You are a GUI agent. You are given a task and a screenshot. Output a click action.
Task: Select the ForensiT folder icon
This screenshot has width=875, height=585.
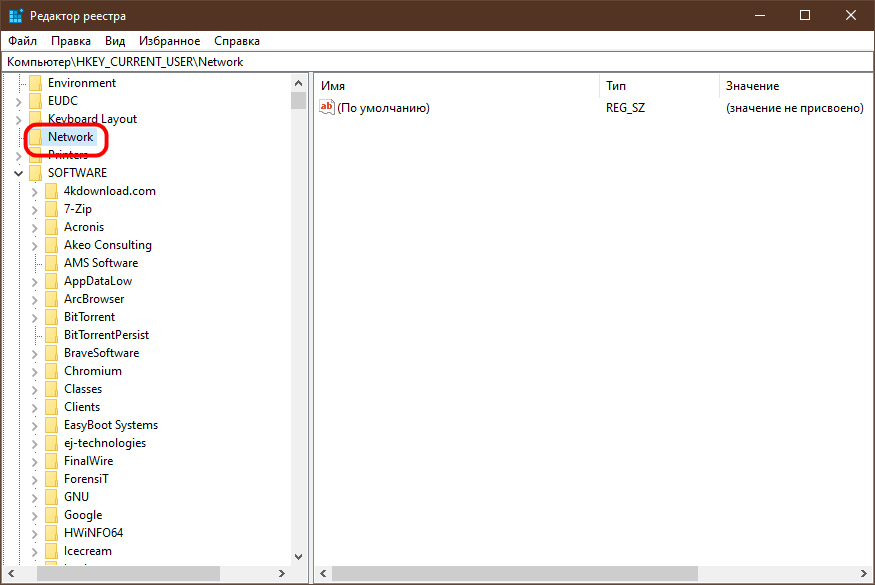coord(51,479)
